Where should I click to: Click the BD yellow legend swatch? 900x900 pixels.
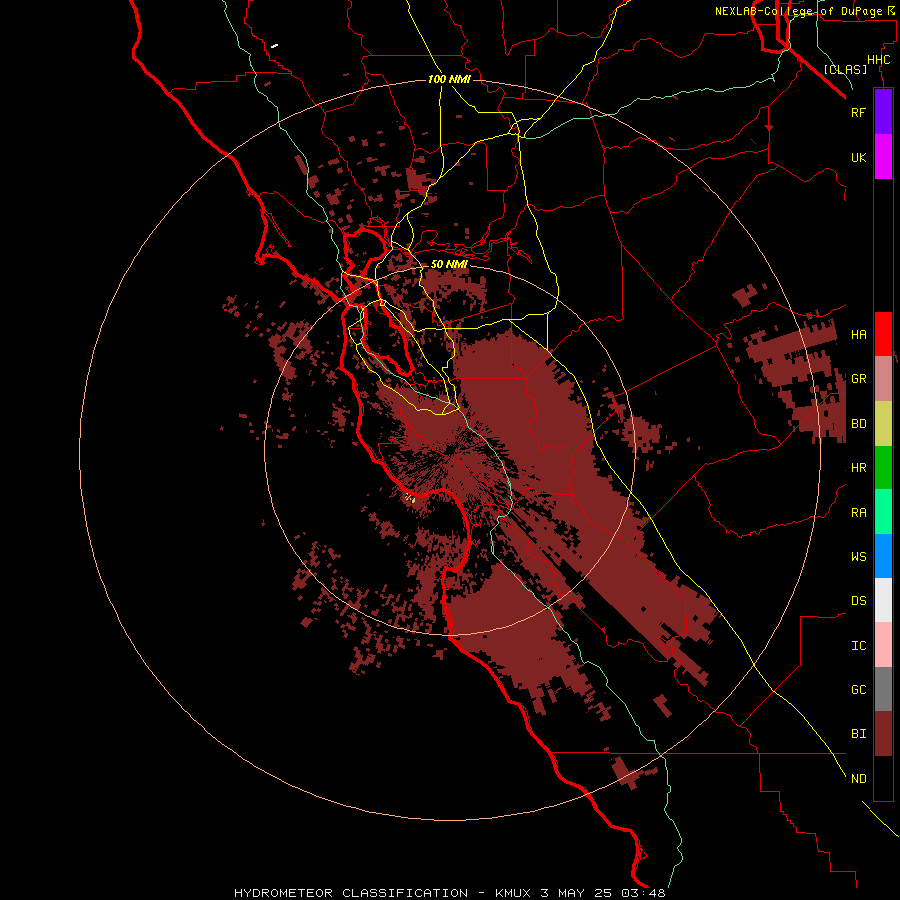[883, 424]
